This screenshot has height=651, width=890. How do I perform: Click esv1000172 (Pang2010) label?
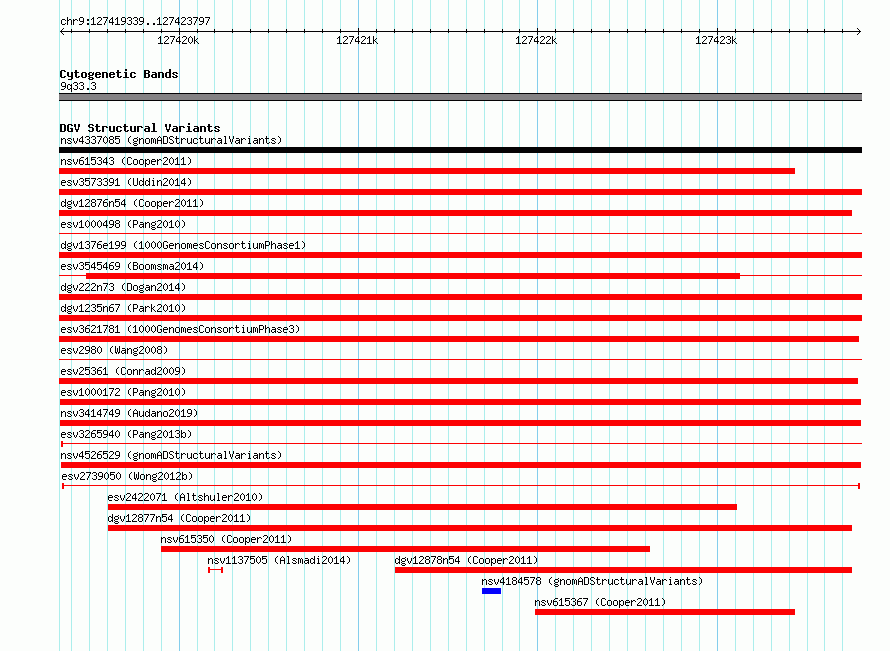click(123, 392)
